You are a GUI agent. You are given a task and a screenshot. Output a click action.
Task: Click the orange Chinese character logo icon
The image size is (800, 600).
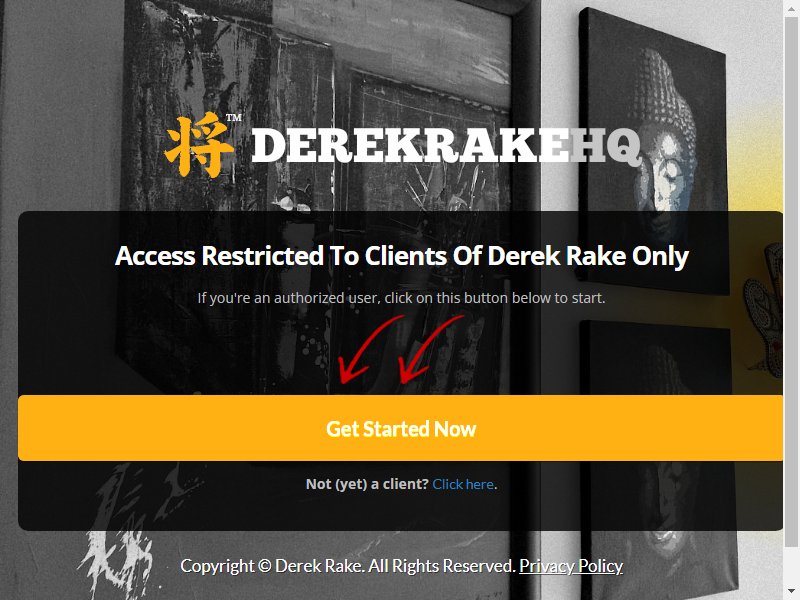click(x=198, y=145)
